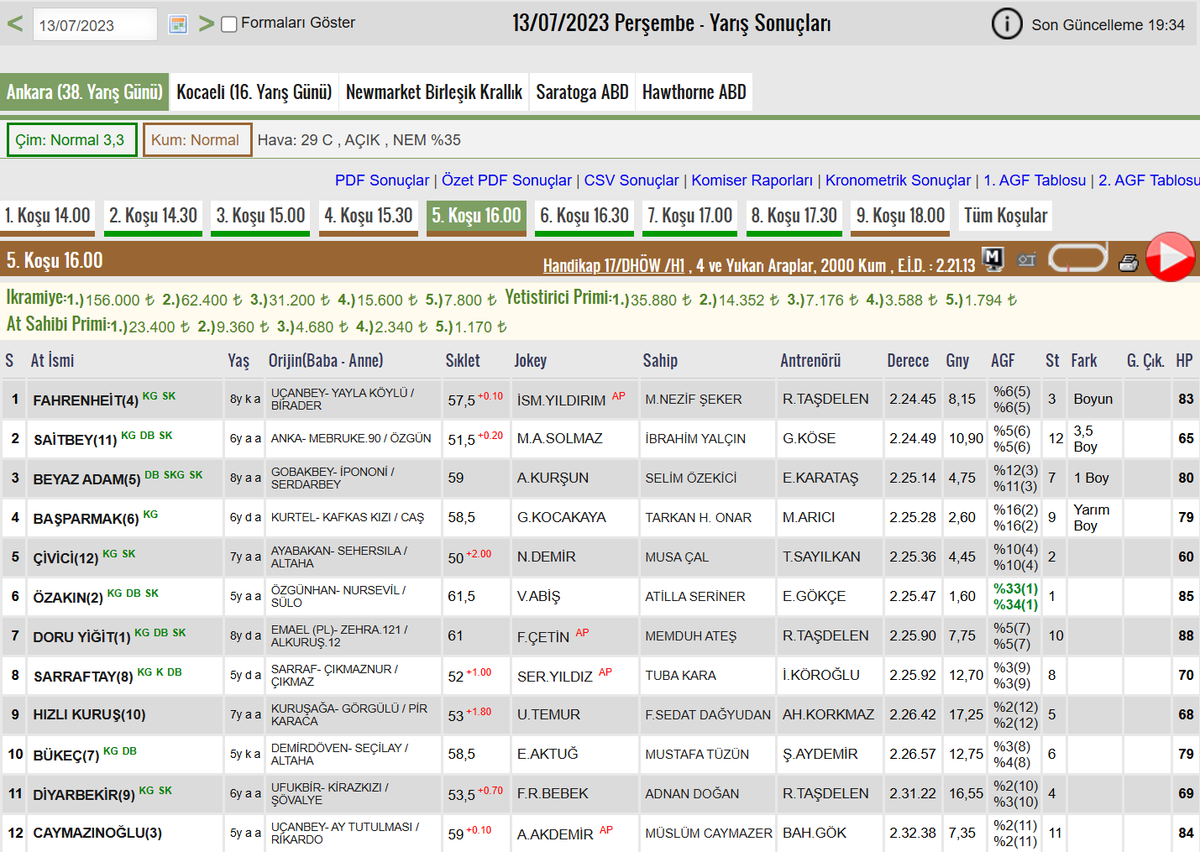
Task: Open horse BEYAZ ADAM(5)
Action: point(87,479)
